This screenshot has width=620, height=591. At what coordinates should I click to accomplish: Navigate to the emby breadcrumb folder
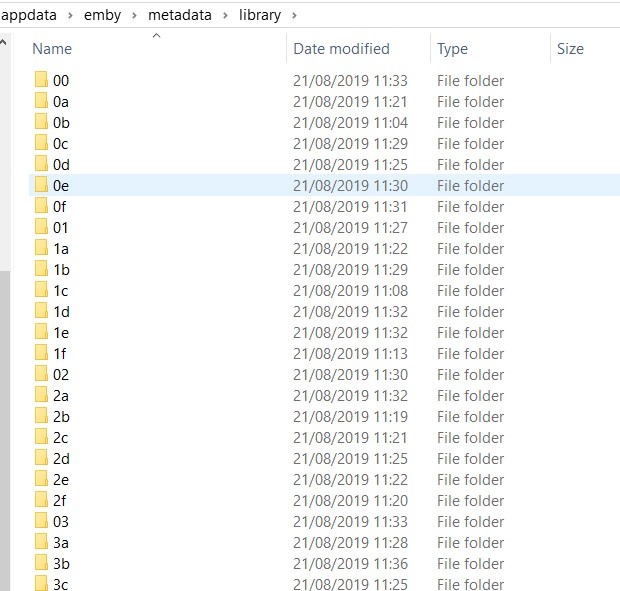(102, 16)
